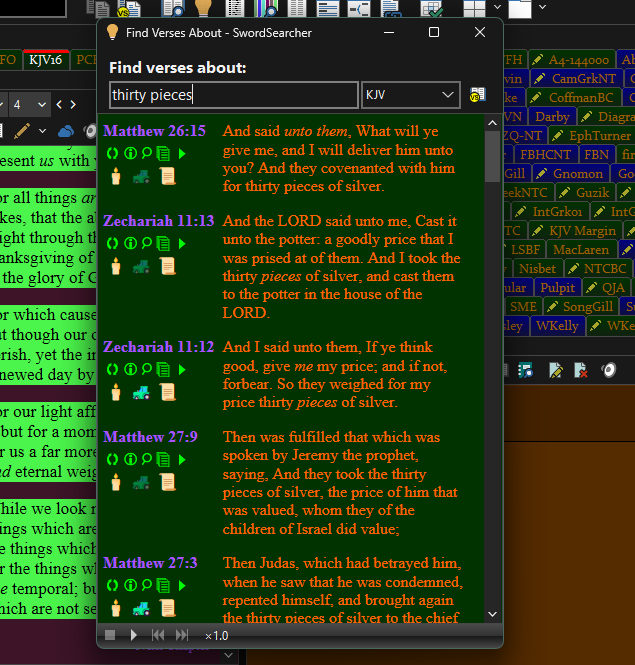Click the magnifier icon under Matthew 27:3
The height and width of the screenshot is (665, 635).
coord(147,585)
